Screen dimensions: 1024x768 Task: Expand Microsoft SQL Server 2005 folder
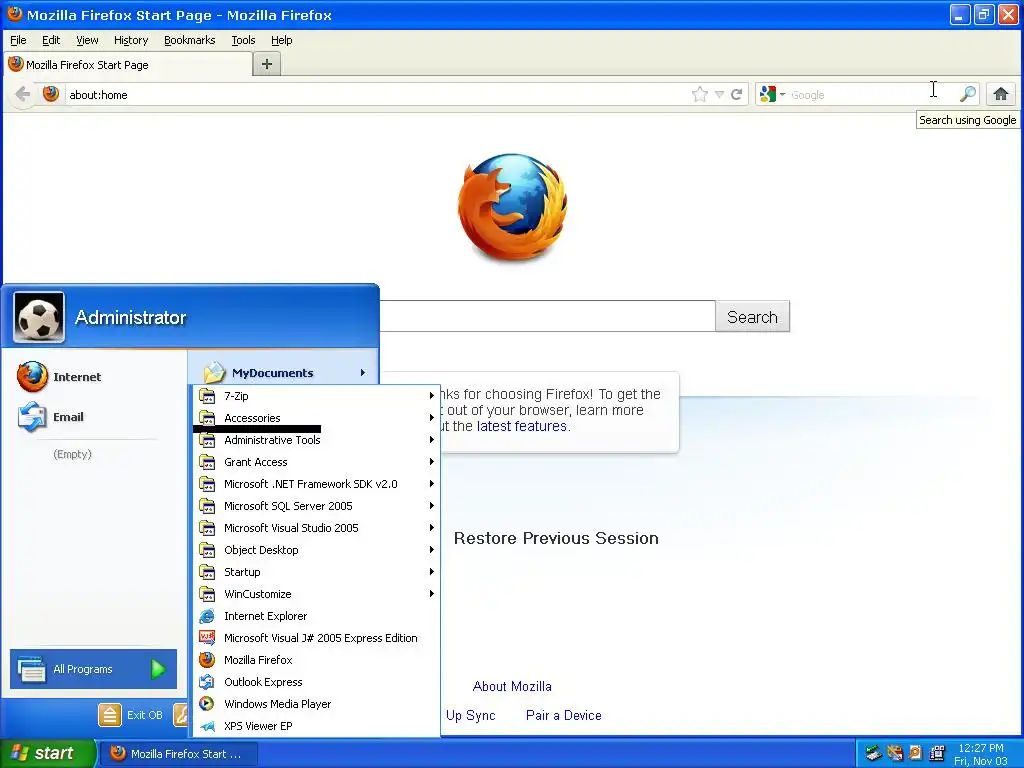tap(317, 506)
